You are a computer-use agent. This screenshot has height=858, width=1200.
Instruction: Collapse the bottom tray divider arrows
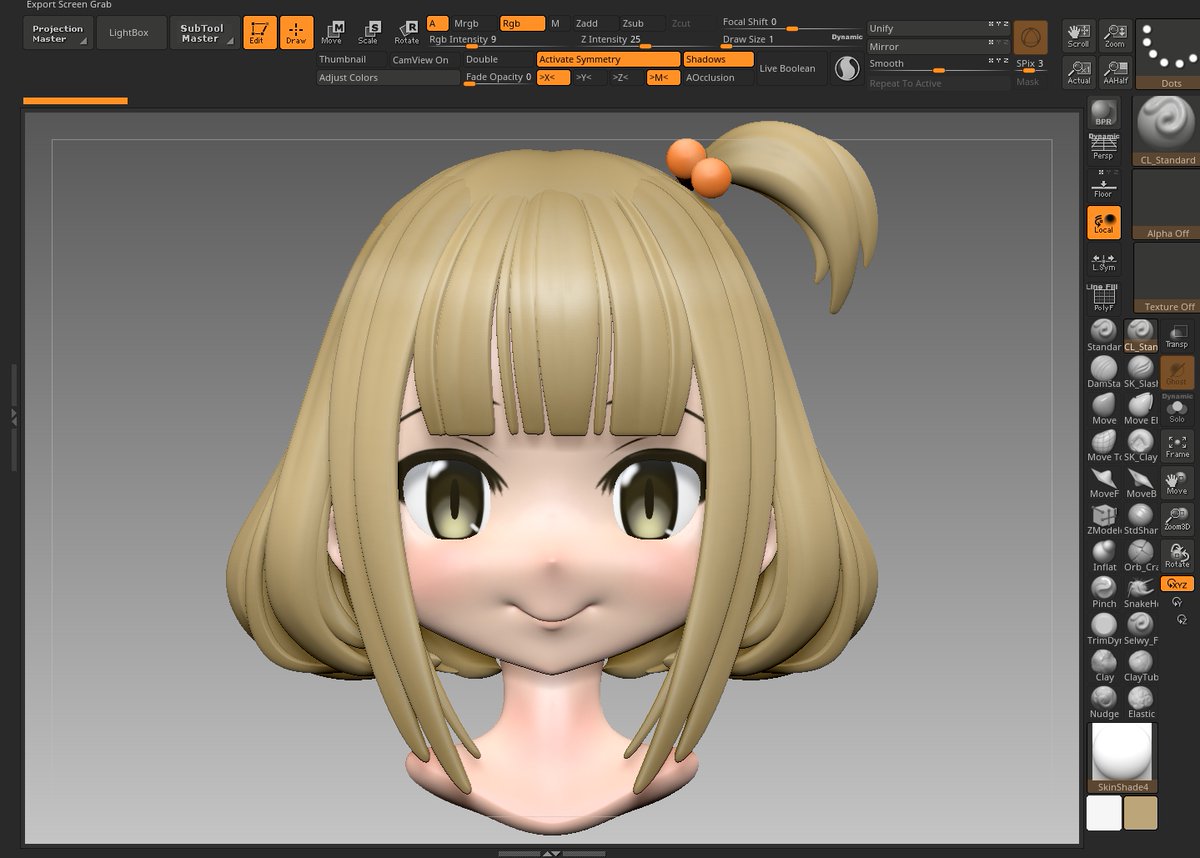(551, 853)
